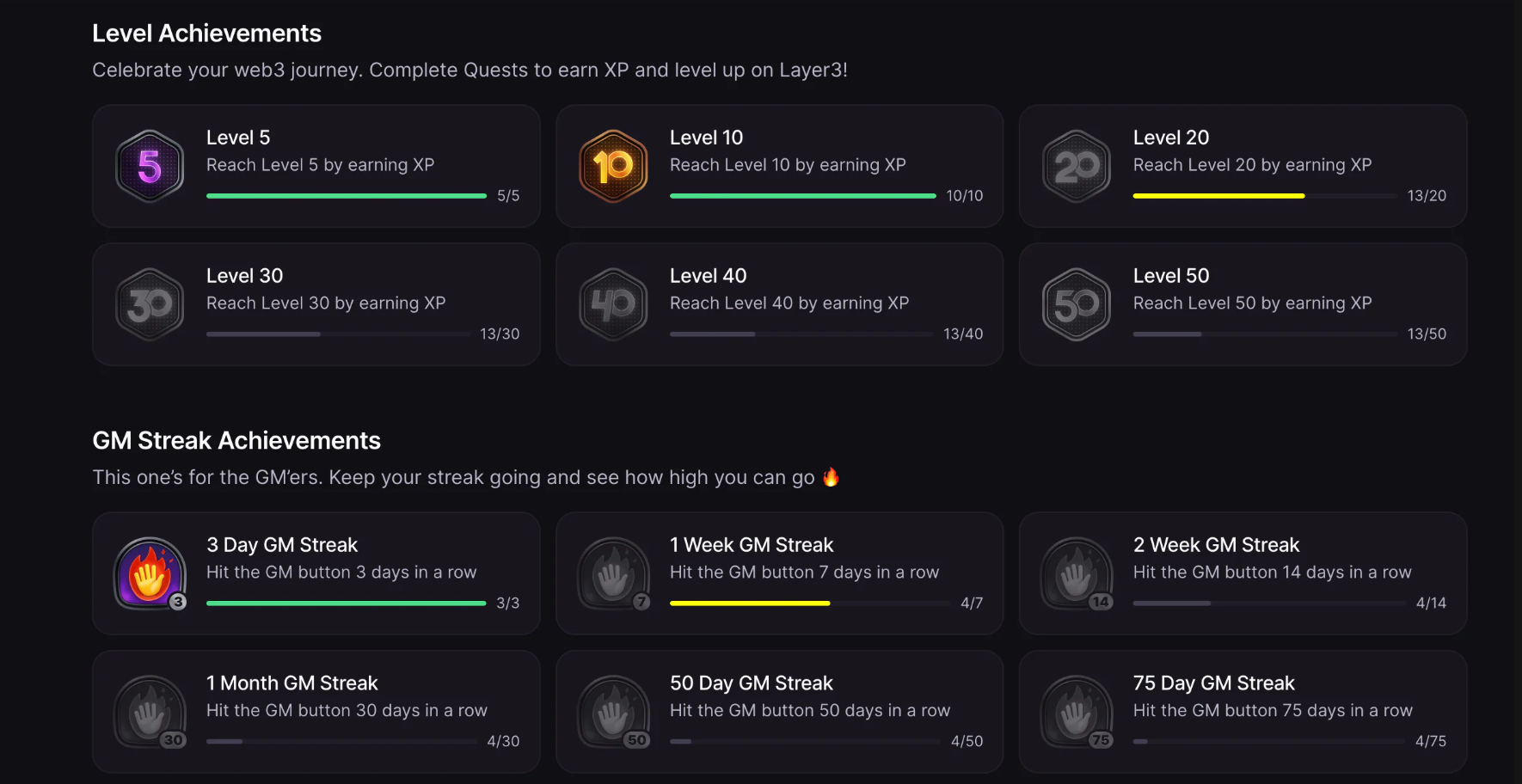Click the Level 20 grey badge icon

pos(1077,166)
